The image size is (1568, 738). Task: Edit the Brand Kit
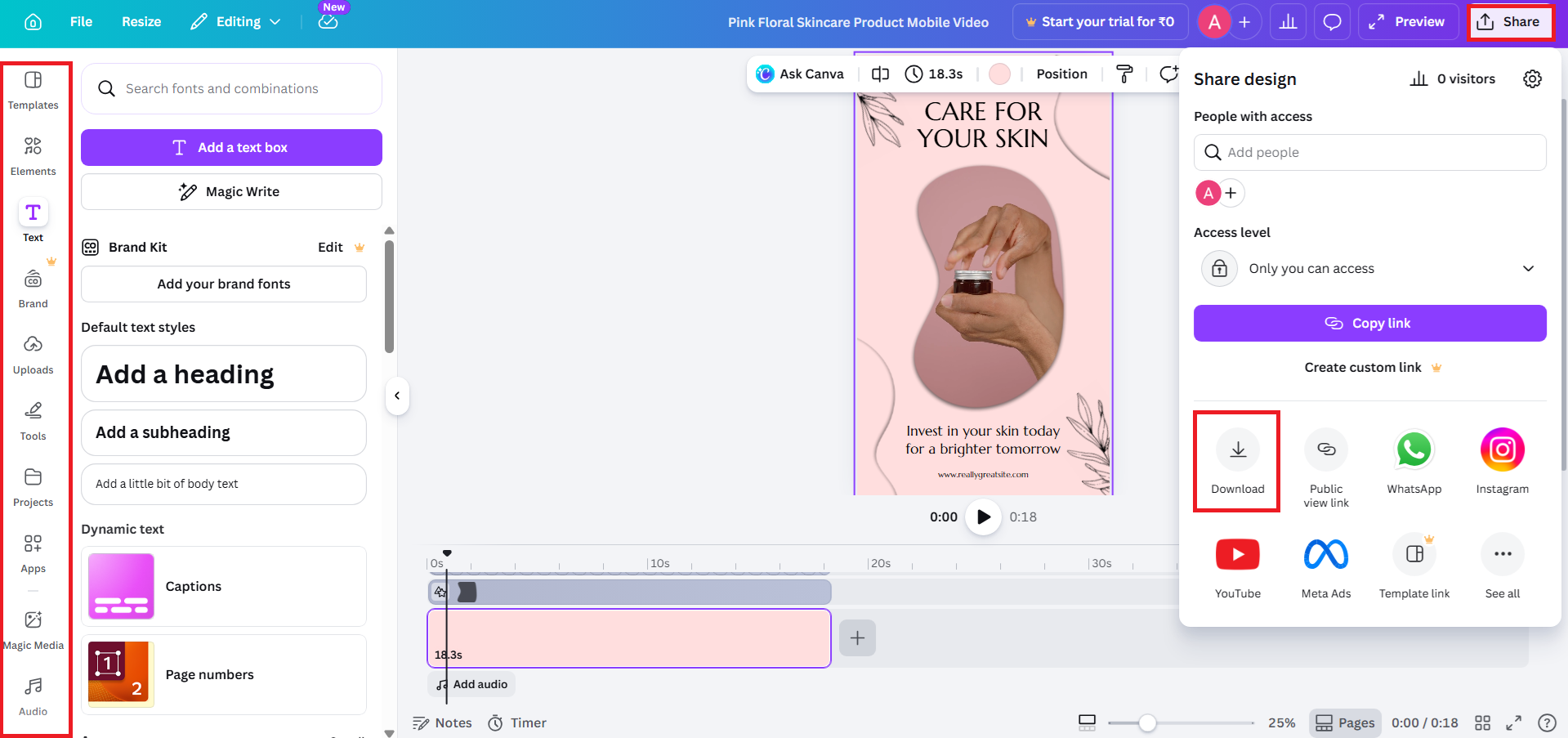pyautogui.click(x=330, y=247)
